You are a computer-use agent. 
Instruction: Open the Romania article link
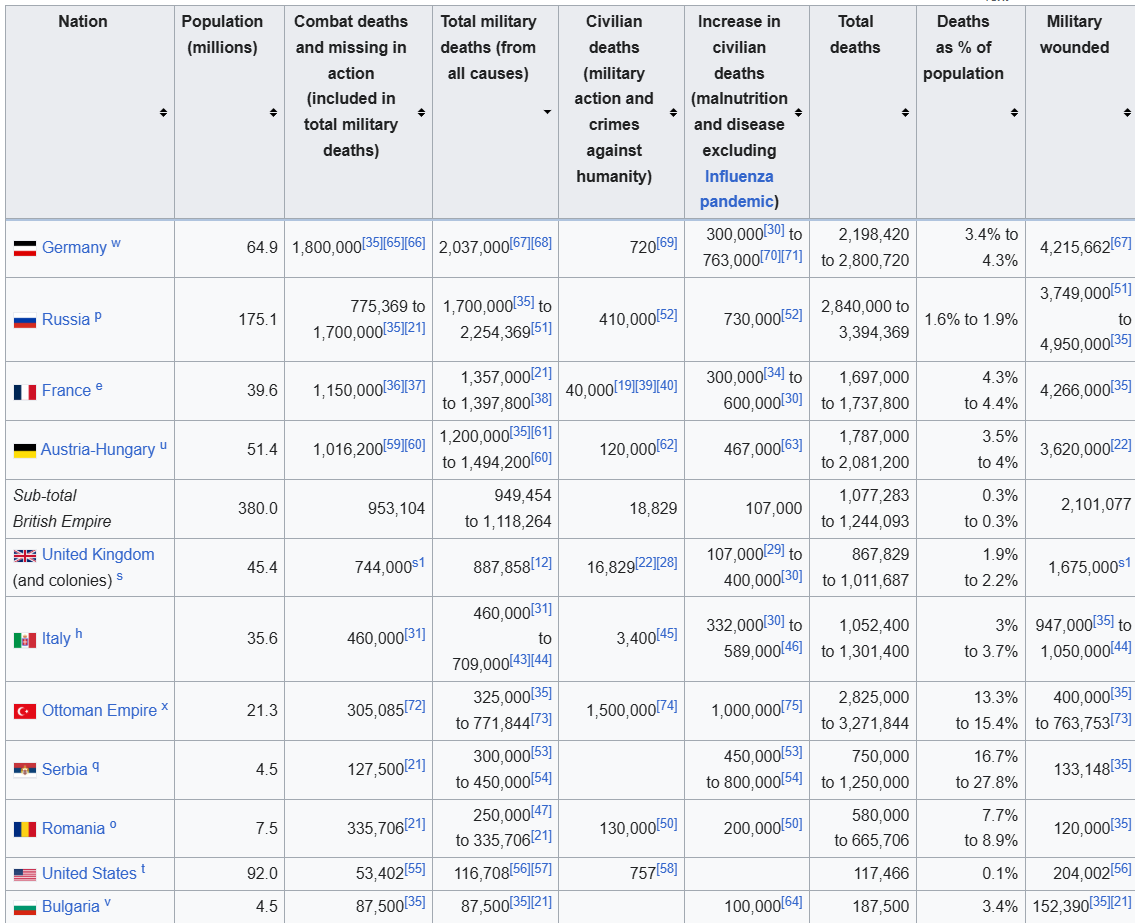click(x=73, y=828)
